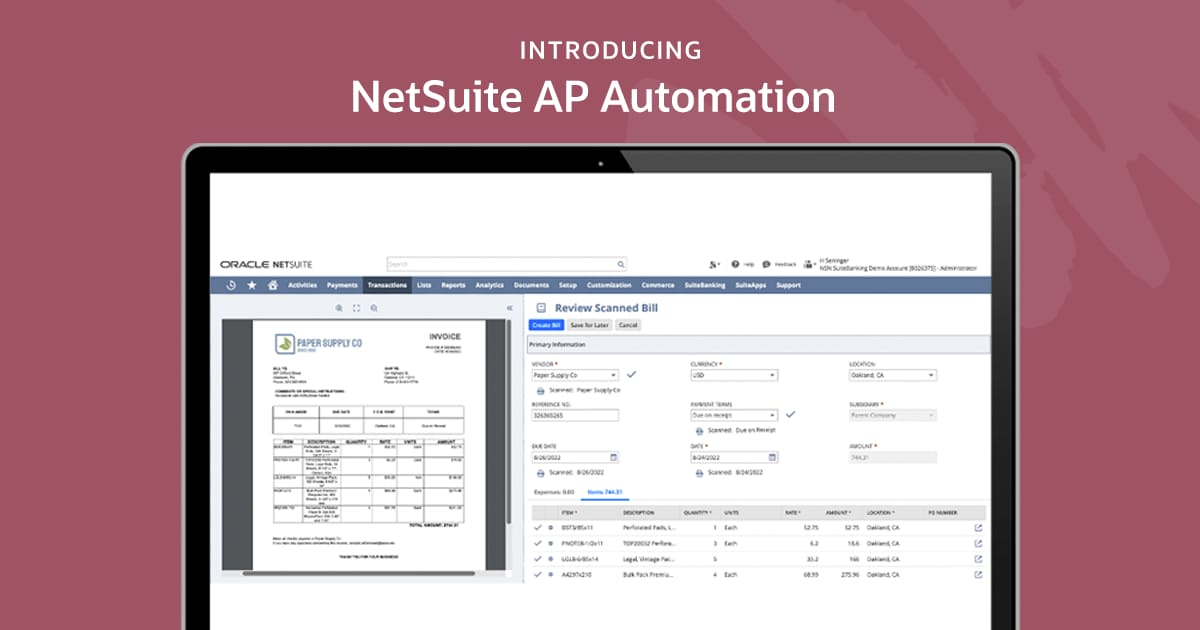This screenshot has height=630, width=1200.
Task: Click the invoice preview horizontal scrollbar
Action: pyautogui.click(x=360, y=573)
